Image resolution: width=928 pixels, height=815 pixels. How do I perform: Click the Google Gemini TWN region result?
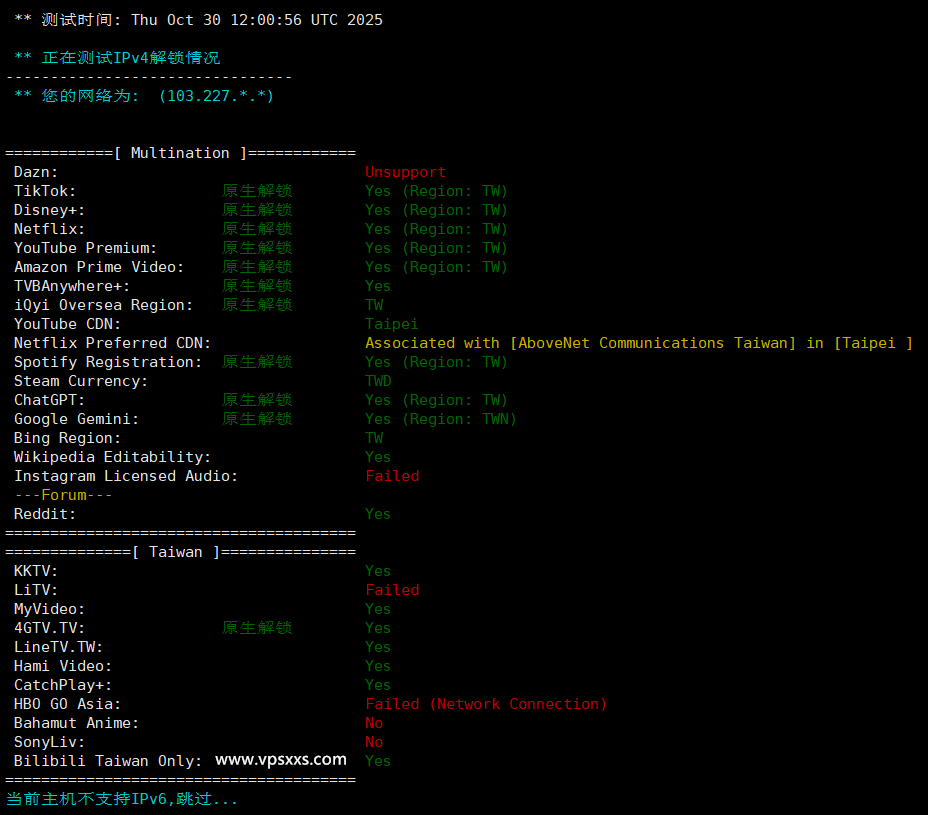pyautogui.click(x=440, y=419)
